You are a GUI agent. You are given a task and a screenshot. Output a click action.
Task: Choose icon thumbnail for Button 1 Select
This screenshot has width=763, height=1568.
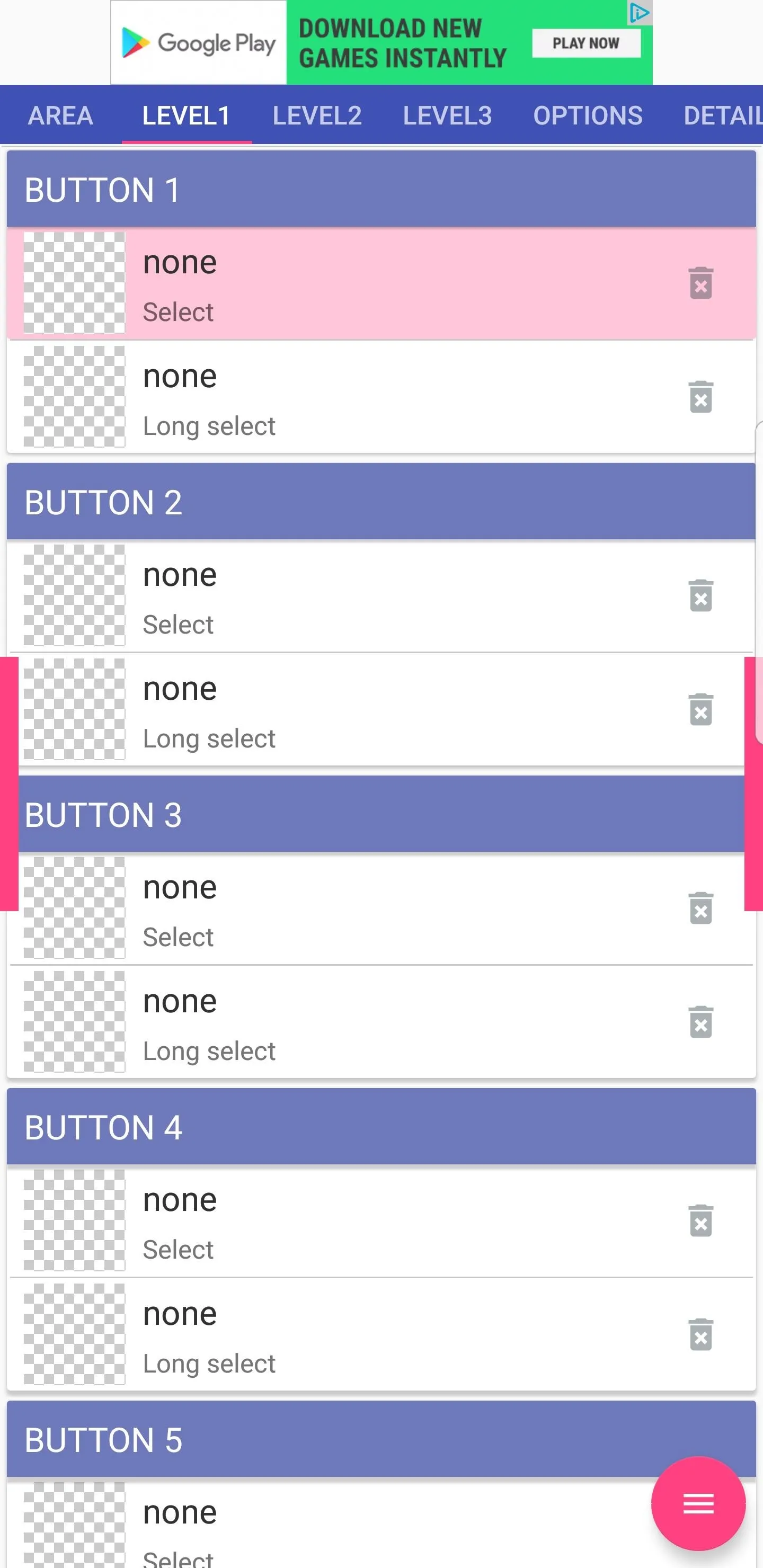(x=74, y=282)
